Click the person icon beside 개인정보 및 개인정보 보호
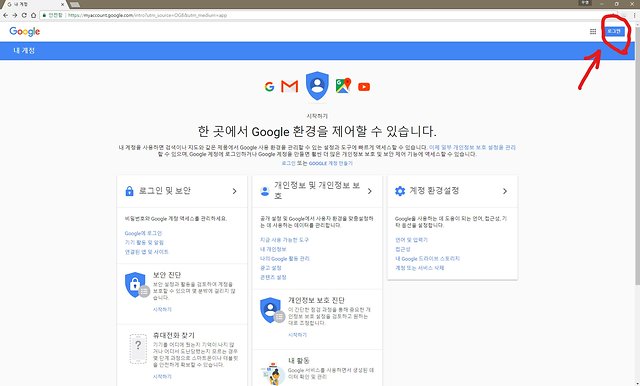The width and height of the screenshot is (640, 386). point(265,191)
